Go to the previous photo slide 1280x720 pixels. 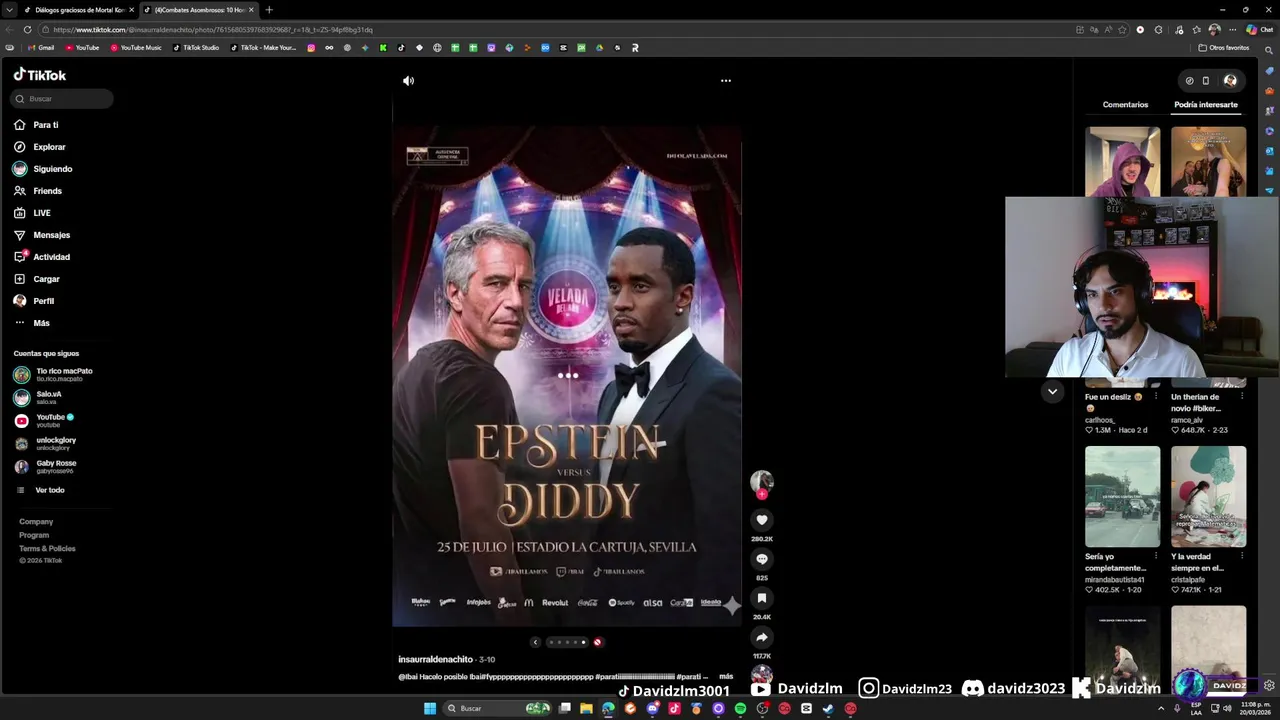535,642
